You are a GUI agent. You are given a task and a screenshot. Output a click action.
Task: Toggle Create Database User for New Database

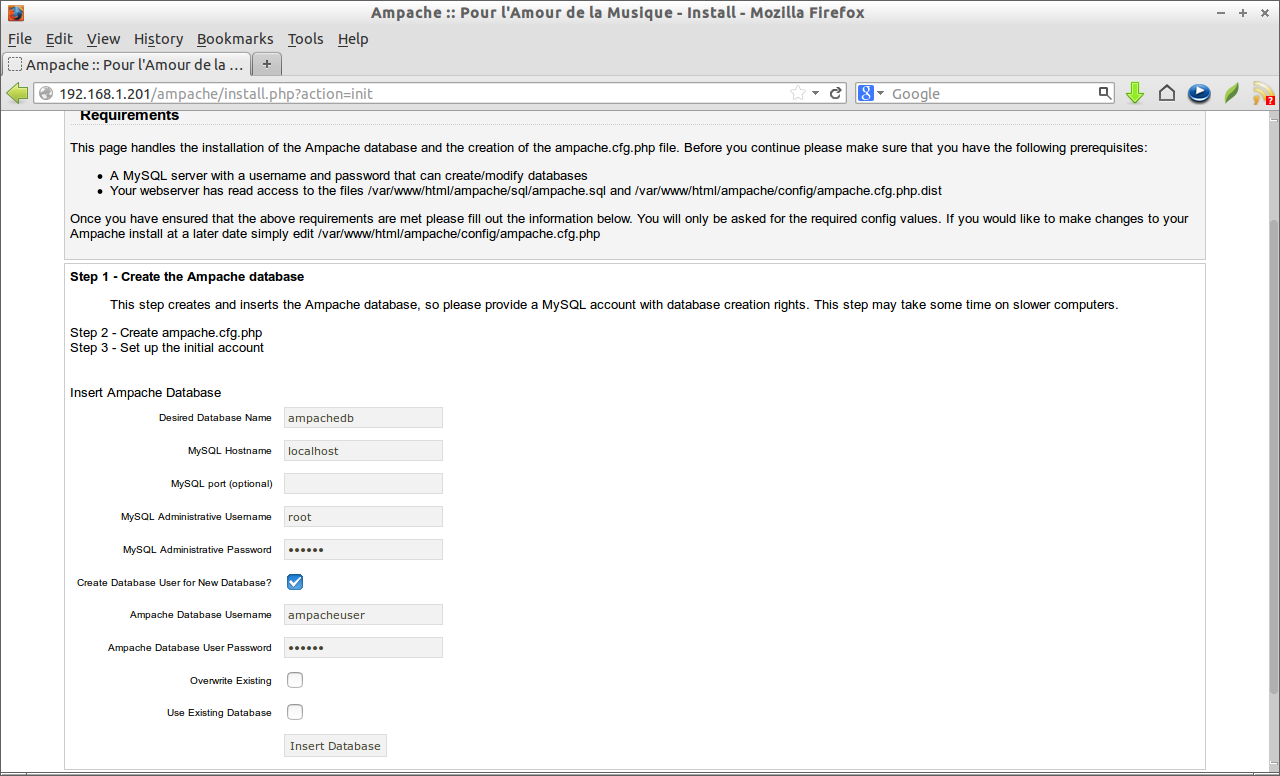coord(295,582)
